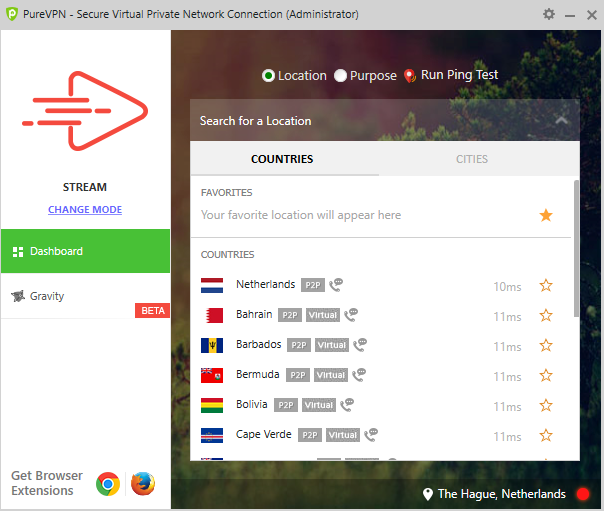Add Netherlands to favorites with star
Screen dimensions: 604x511
pos(545,285)
